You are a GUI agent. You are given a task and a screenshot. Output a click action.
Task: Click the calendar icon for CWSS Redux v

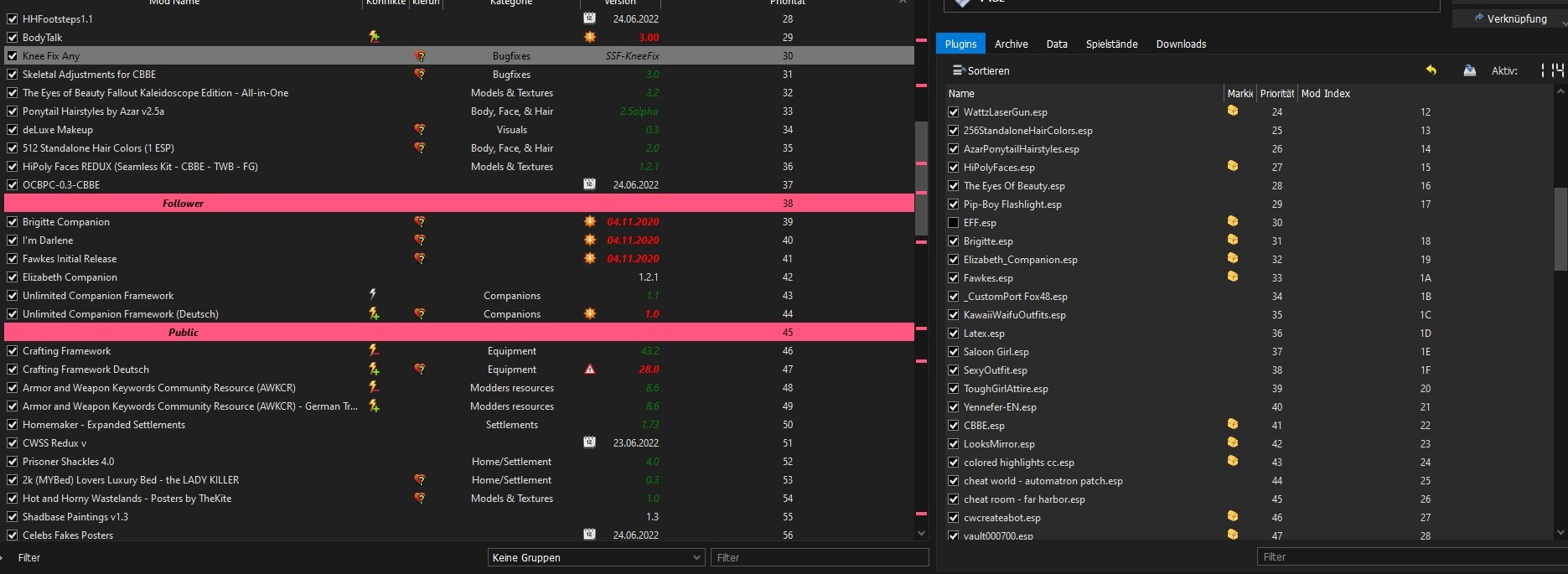[x=589, y=442]
